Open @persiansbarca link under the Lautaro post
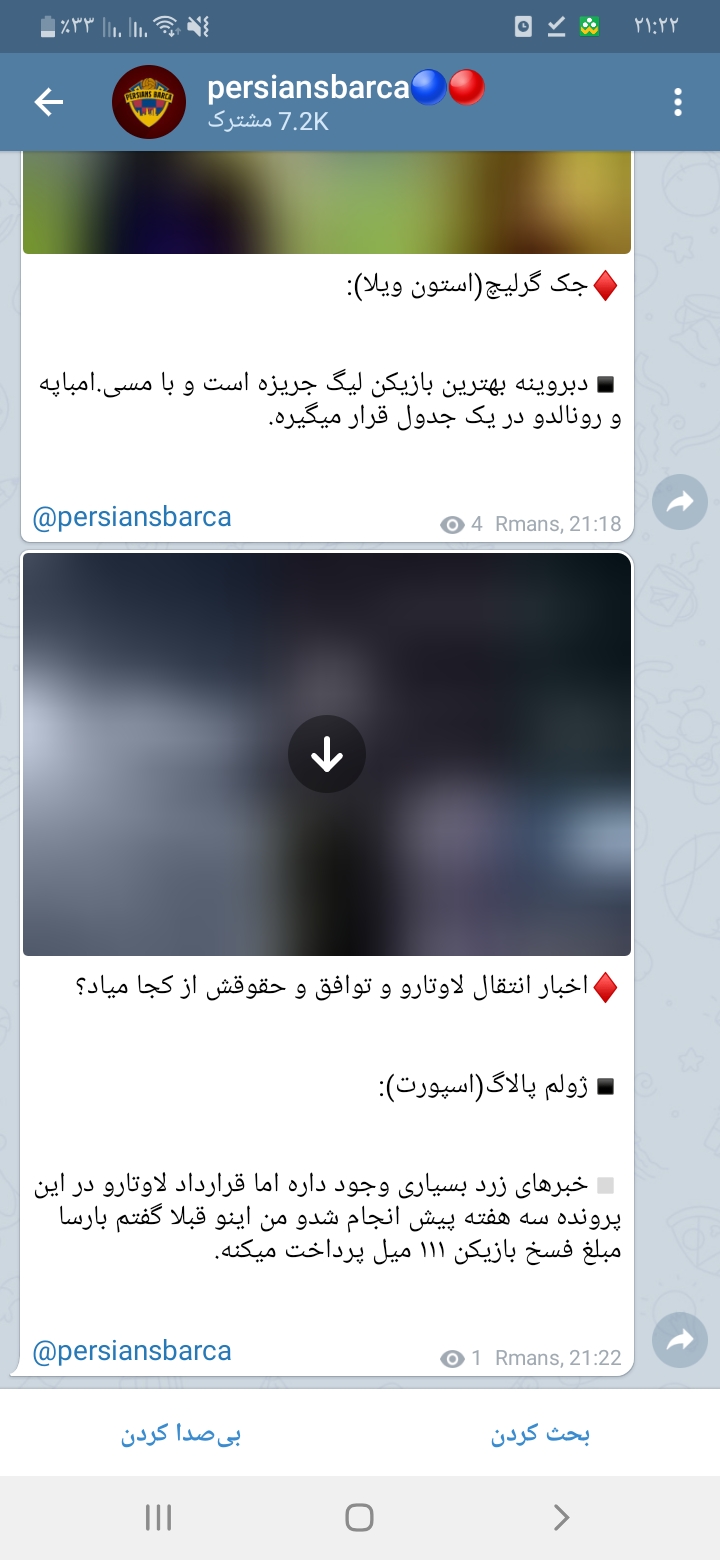Screen dimensions: 720x1560 pos(132,1351)
